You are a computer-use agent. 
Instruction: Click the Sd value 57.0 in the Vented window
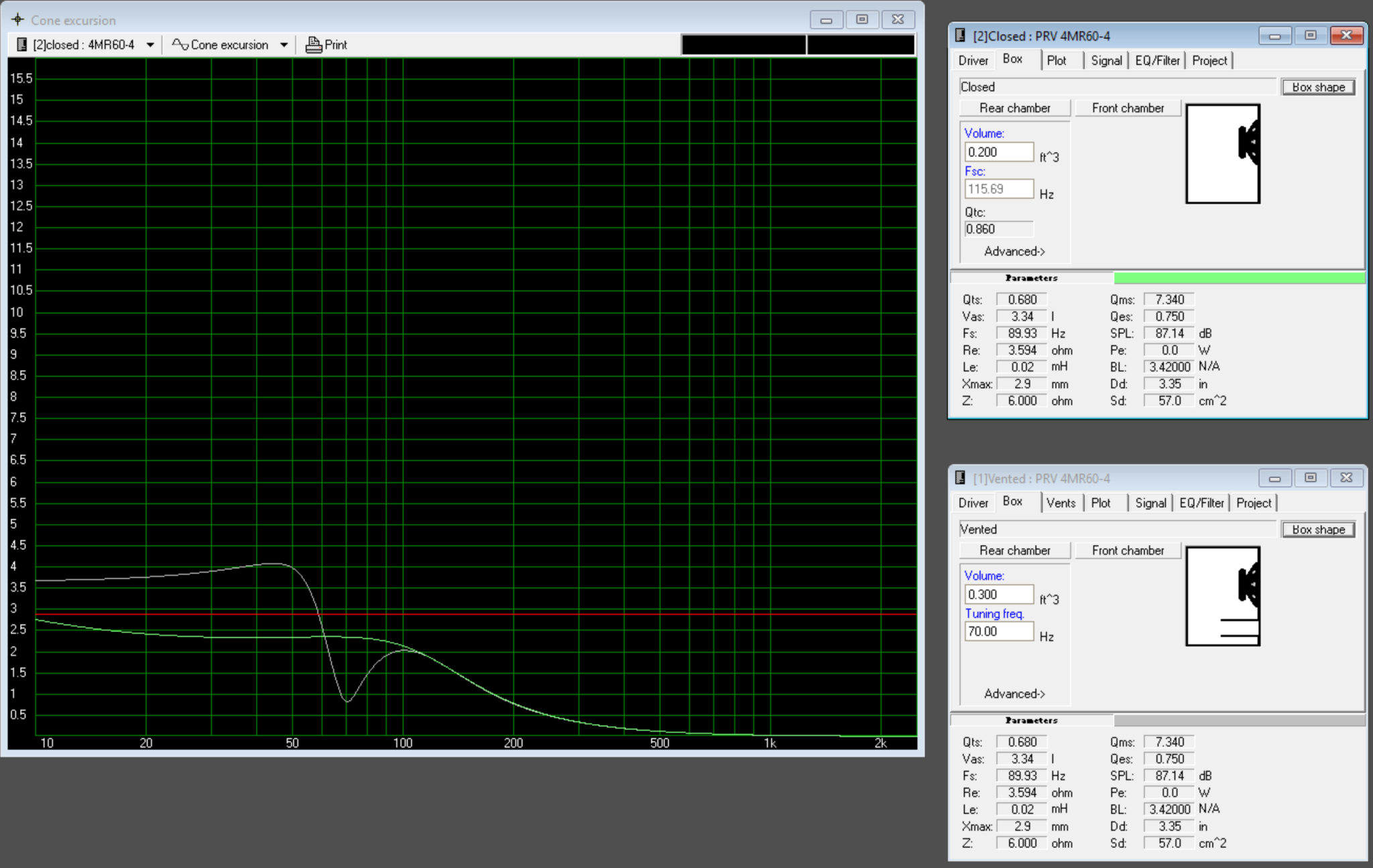(x=1169, y=843)
